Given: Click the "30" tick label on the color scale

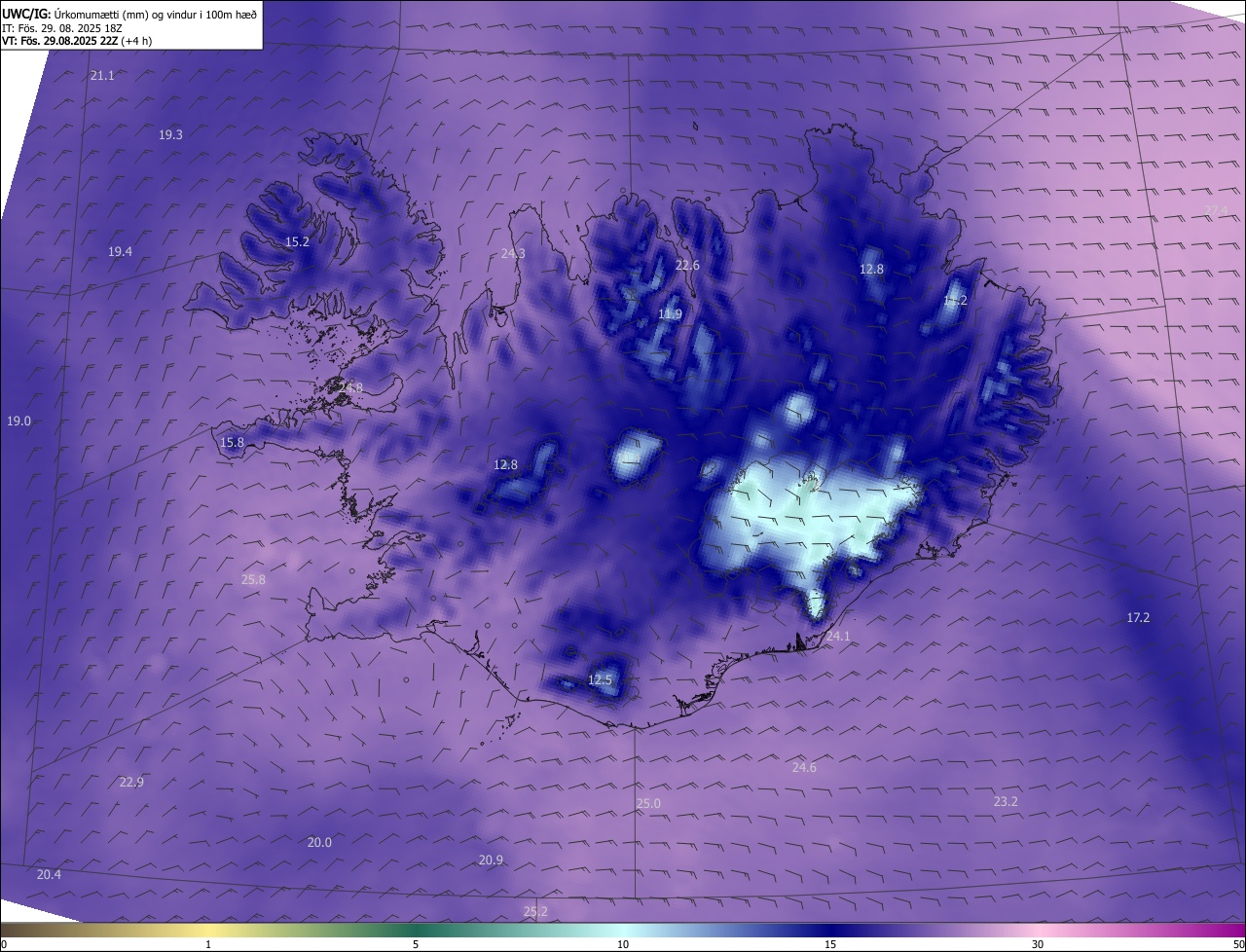Looking at the screenshot, I should (1038, 944).
